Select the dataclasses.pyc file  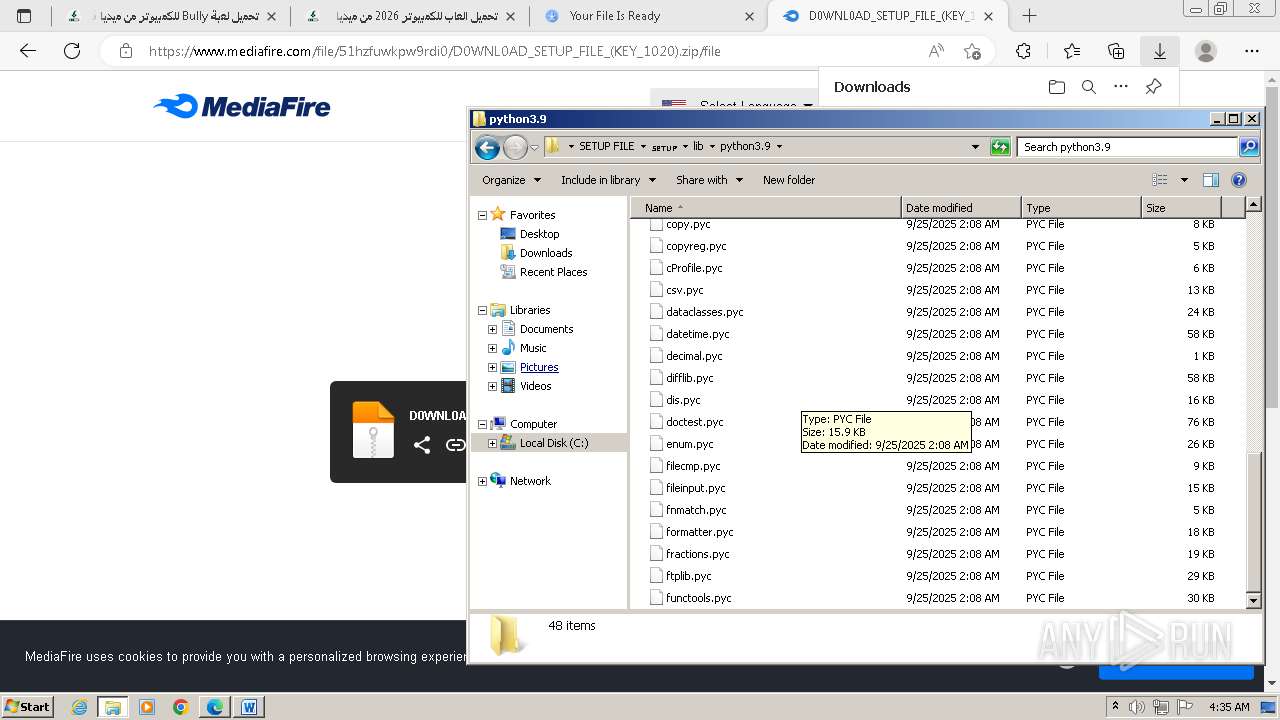point(704,312)
